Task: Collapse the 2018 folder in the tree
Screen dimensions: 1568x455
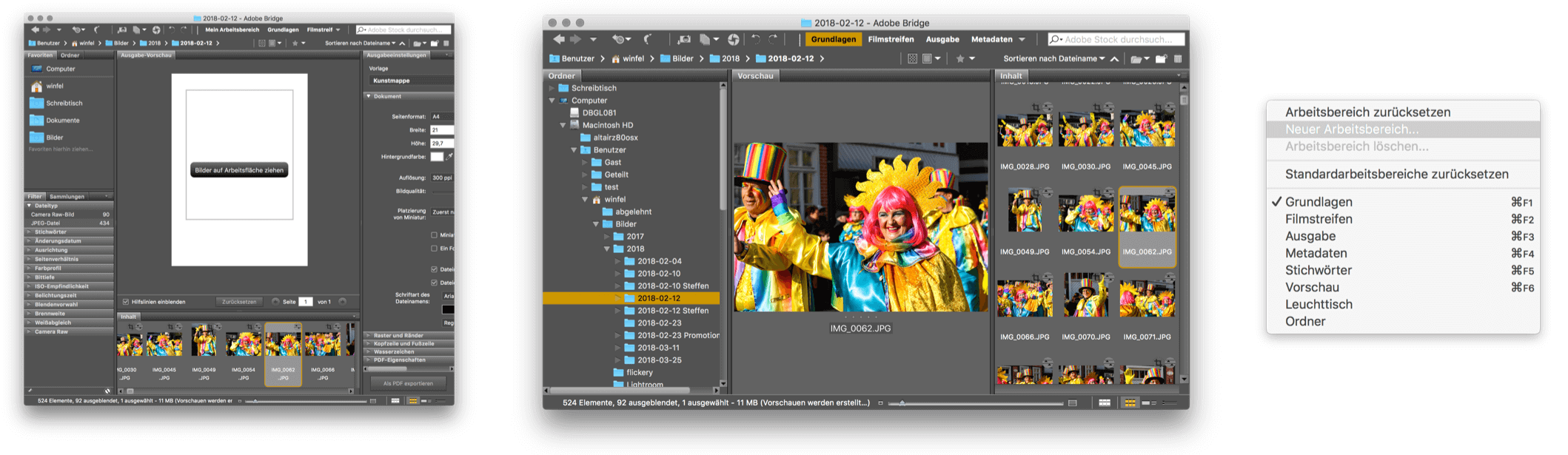Action: tap(608, 249)
